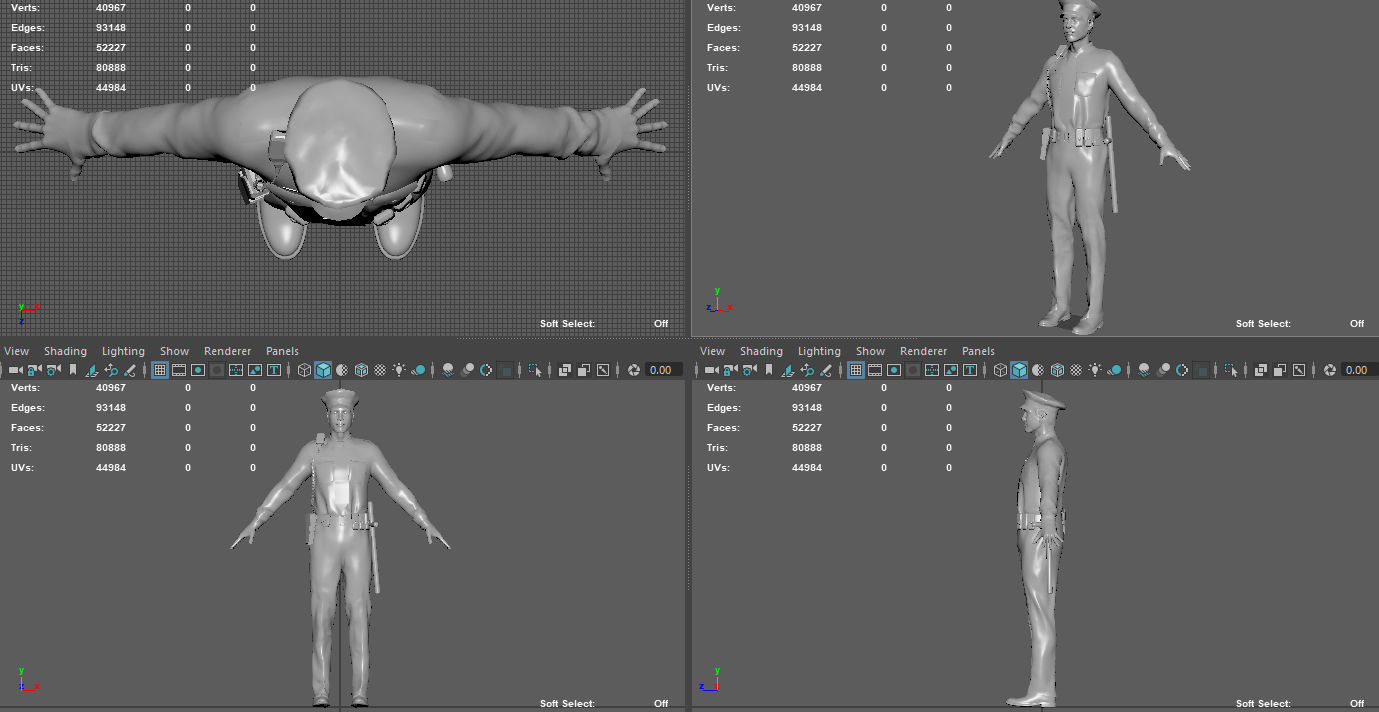Image resolution: width=1379 pixels, height=712 pixels.
Task: Open Shading menu in side view panel
Action: pos(761,351)
